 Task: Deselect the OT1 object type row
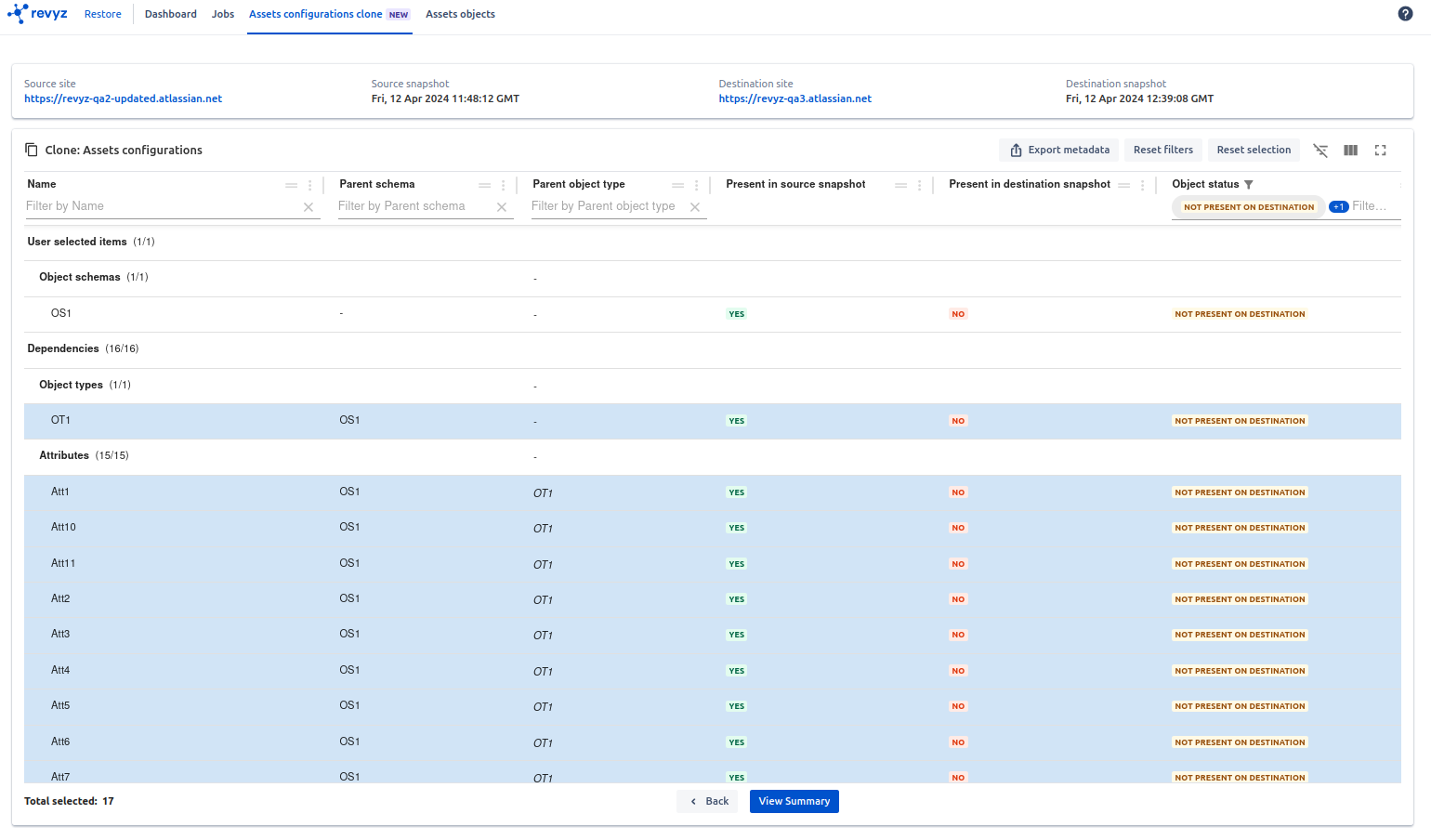pos(713,421)
